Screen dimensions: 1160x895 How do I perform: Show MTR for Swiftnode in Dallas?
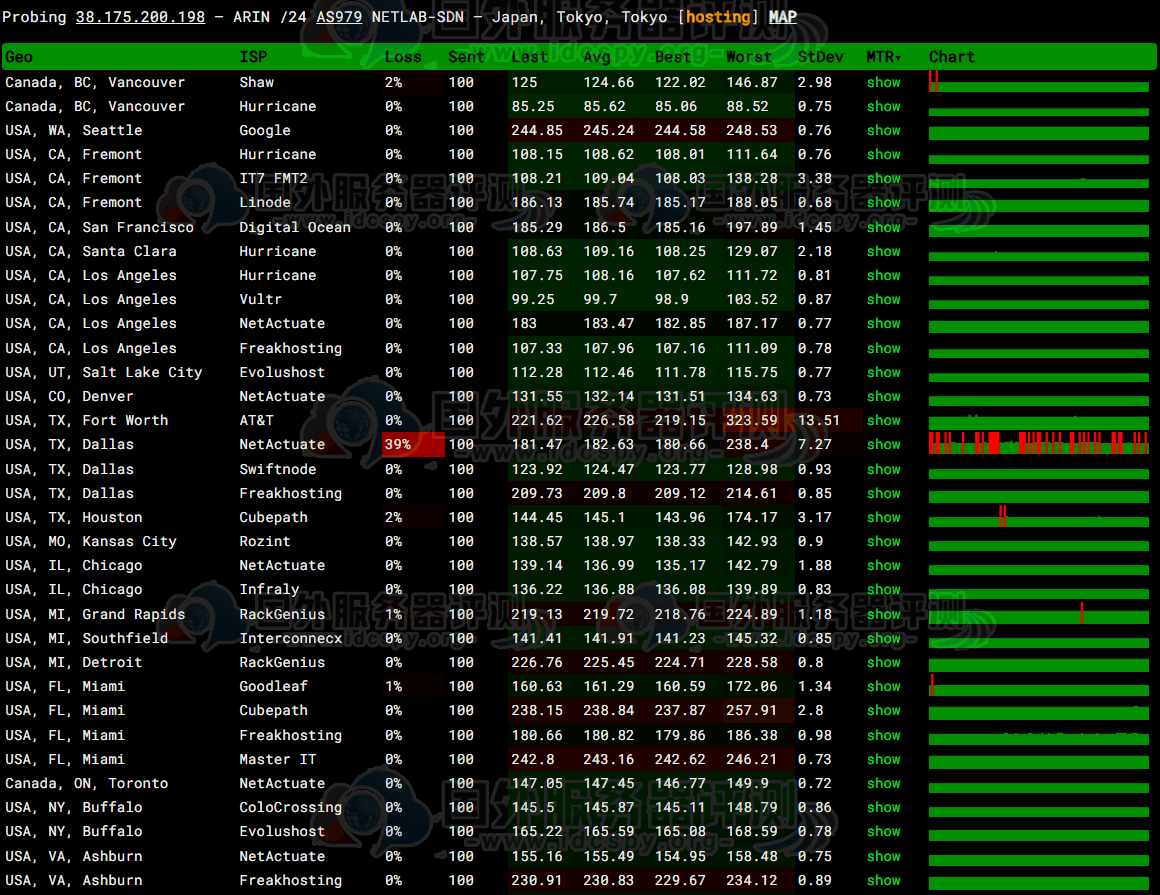(884, 469)
